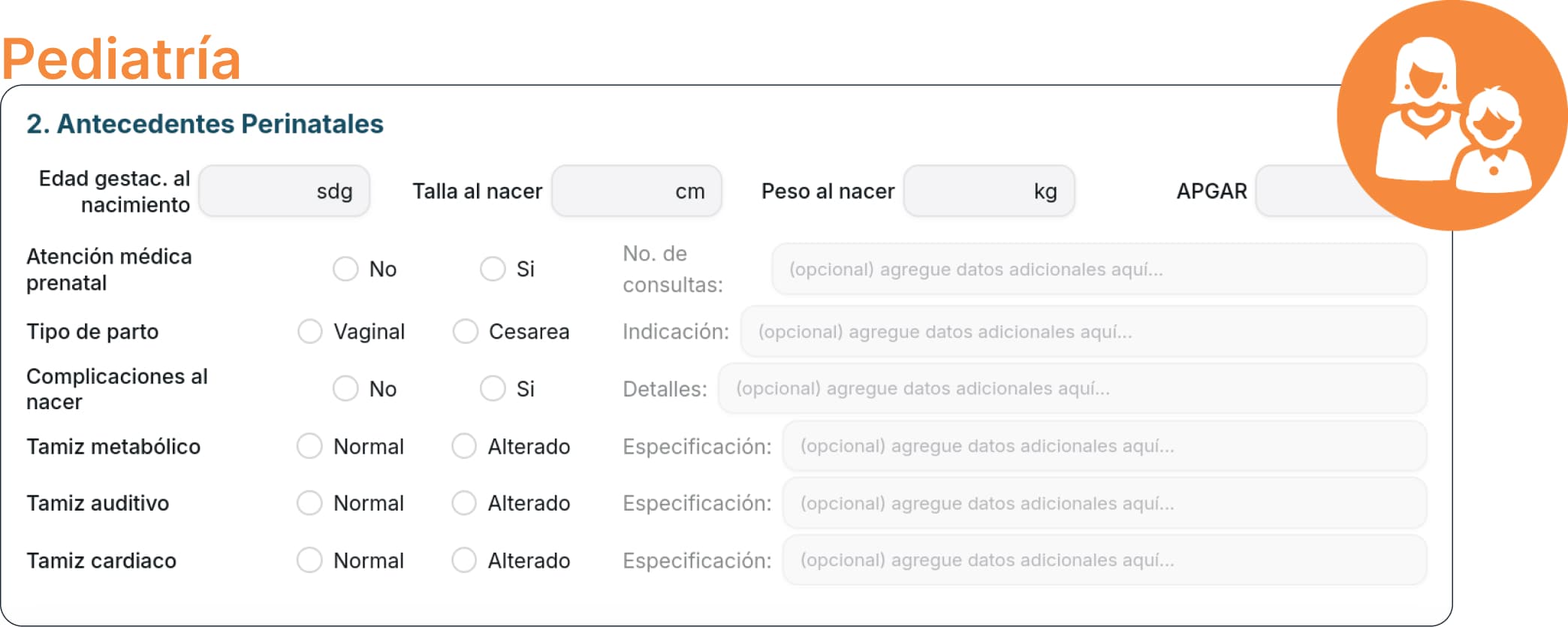1568x627 pixels.
Task: Mark Tamiz cardiaco as Alterado
Action: (x=464, y=560)
